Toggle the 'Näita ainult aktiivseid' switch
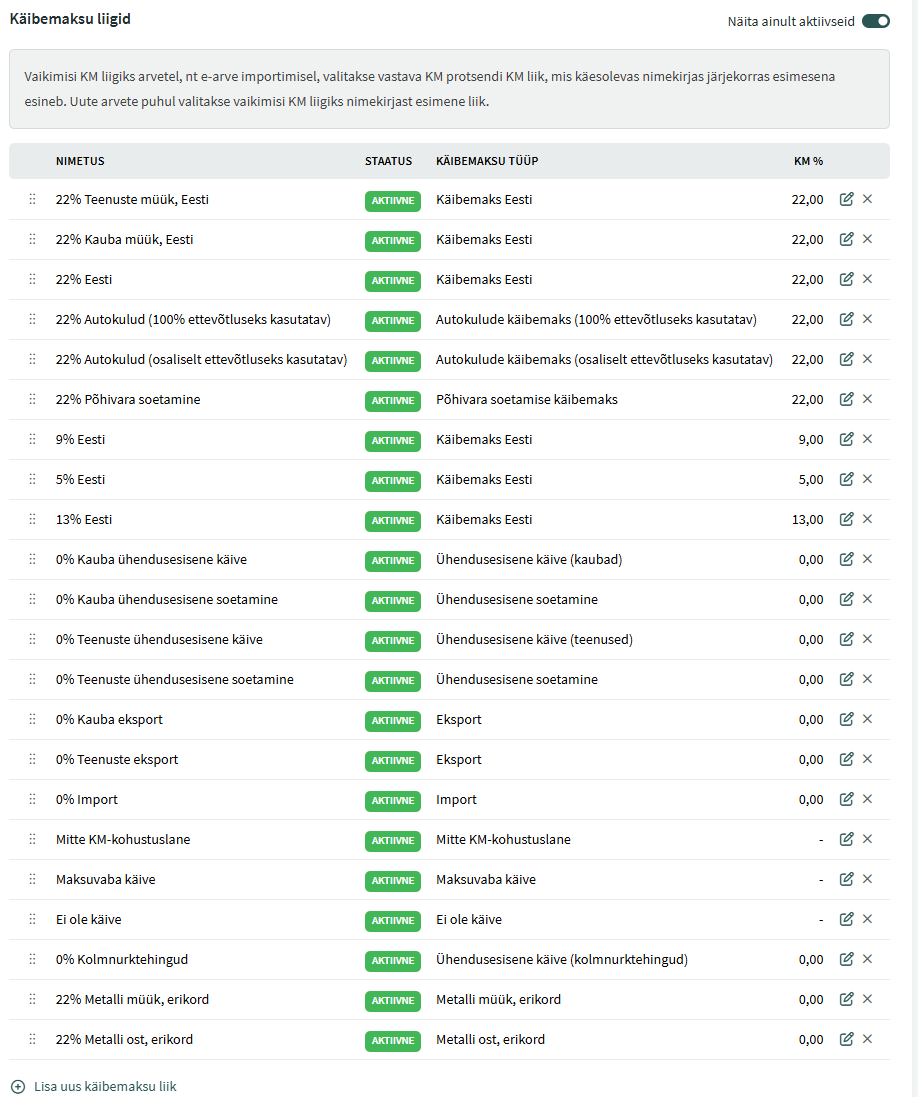The image size is (918, 1097). [875, 21]
